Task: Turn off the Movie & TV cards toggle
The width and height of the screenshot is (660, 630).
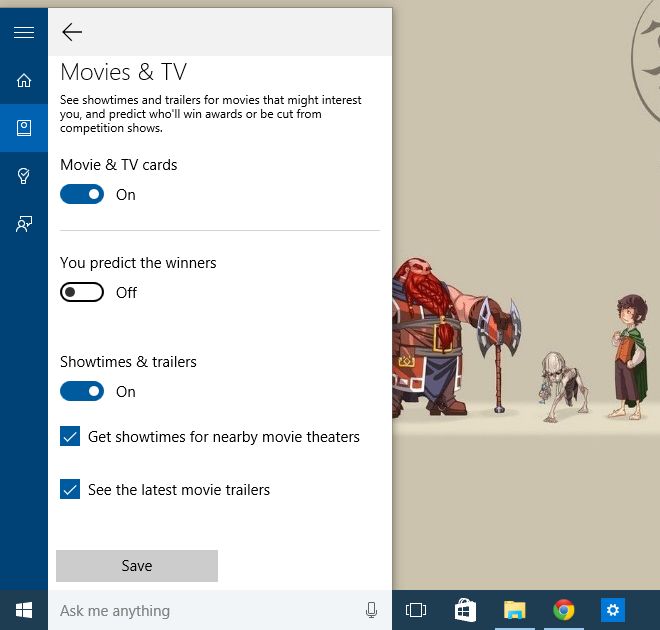Action: (82, 194)
